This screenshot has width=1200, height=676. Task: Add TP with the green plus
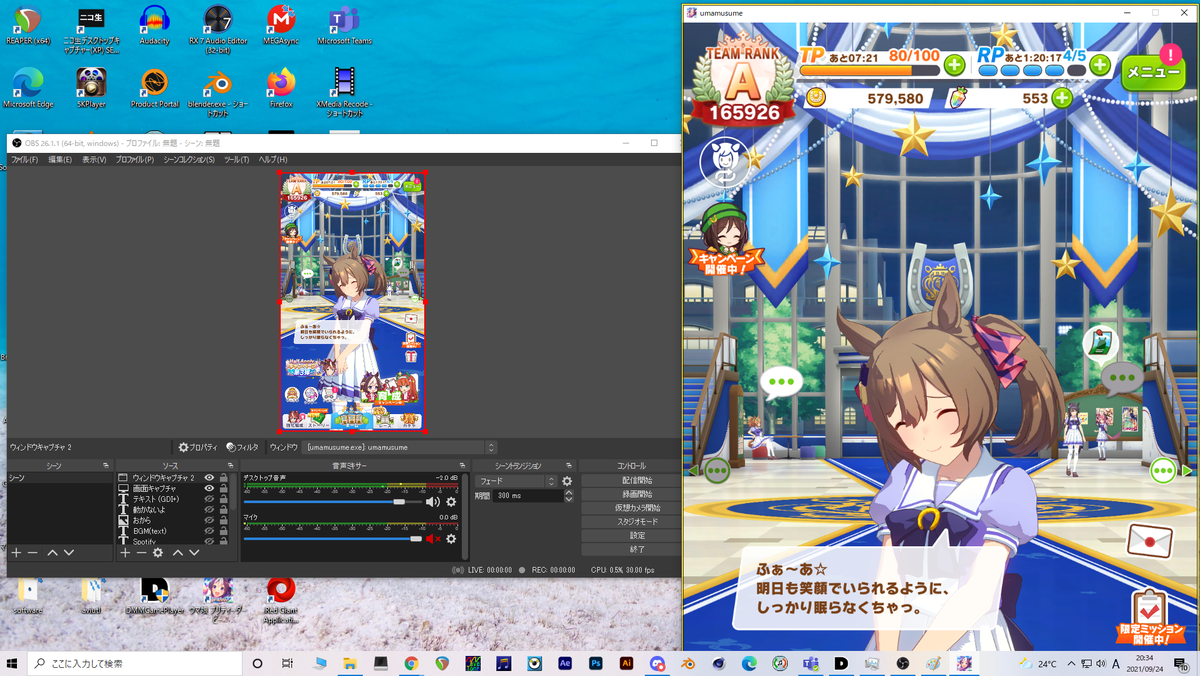pyautogui.click(x=954, y=66)
